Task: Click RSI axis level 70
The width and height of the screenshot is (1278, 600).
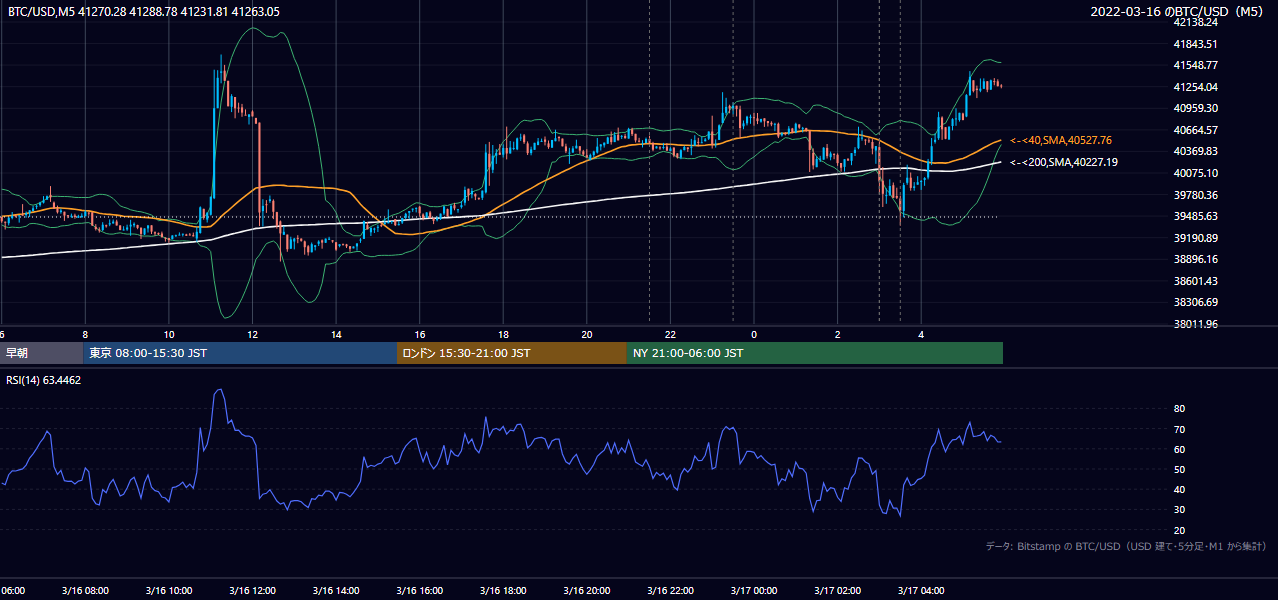Action: coord(1179,429)
